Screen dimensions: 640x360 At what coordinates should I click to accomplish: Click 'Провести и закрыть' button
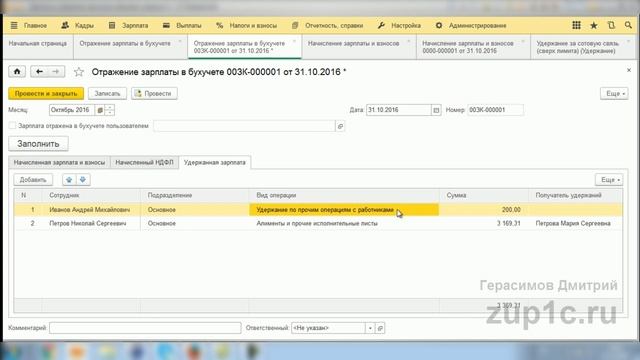[46, 93]
